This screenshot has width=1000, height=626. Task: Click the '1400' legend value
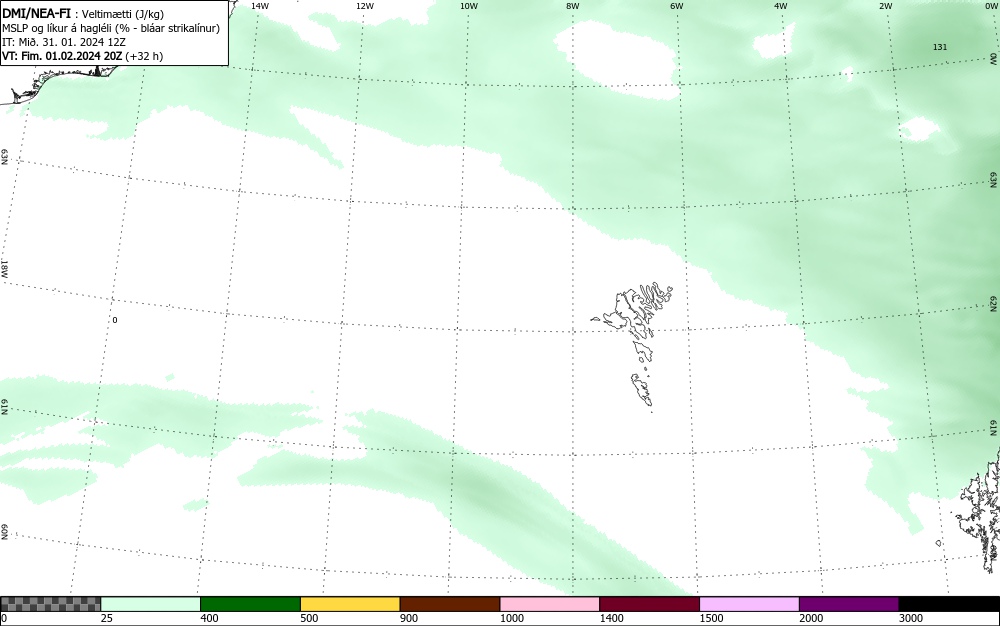[x=611, y=618]
